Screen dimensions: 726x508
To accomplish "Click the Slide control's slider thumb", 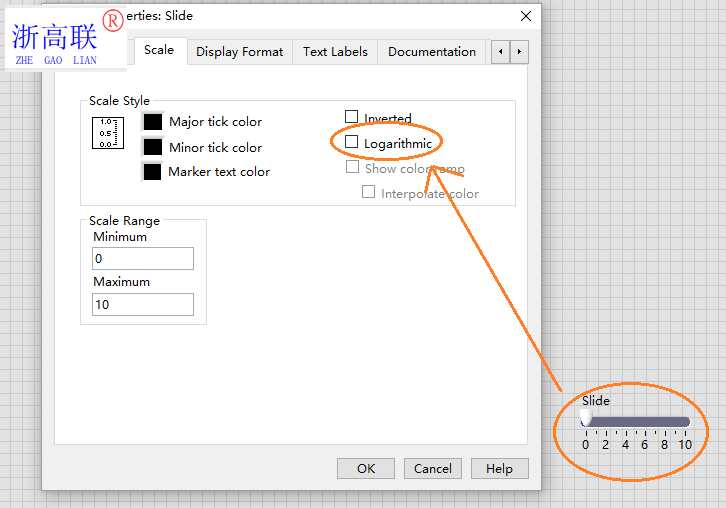I will tap(586, 420).
